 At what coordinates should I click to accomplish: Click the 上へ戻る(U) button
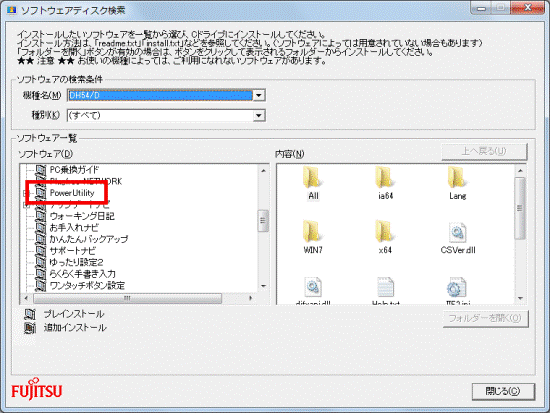tap(484, 151)
